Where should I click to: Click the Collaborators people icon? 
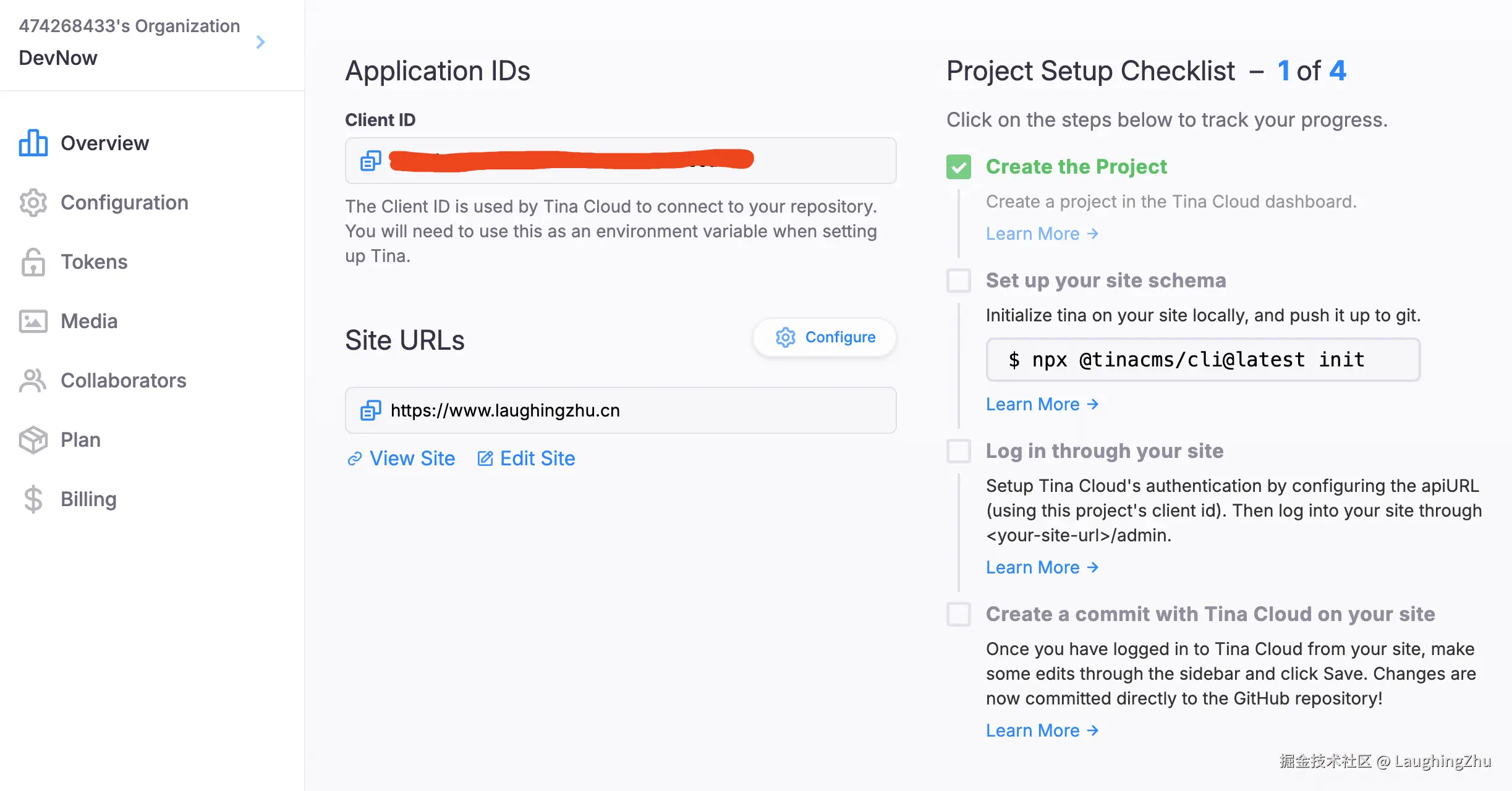tap(33, 381)
